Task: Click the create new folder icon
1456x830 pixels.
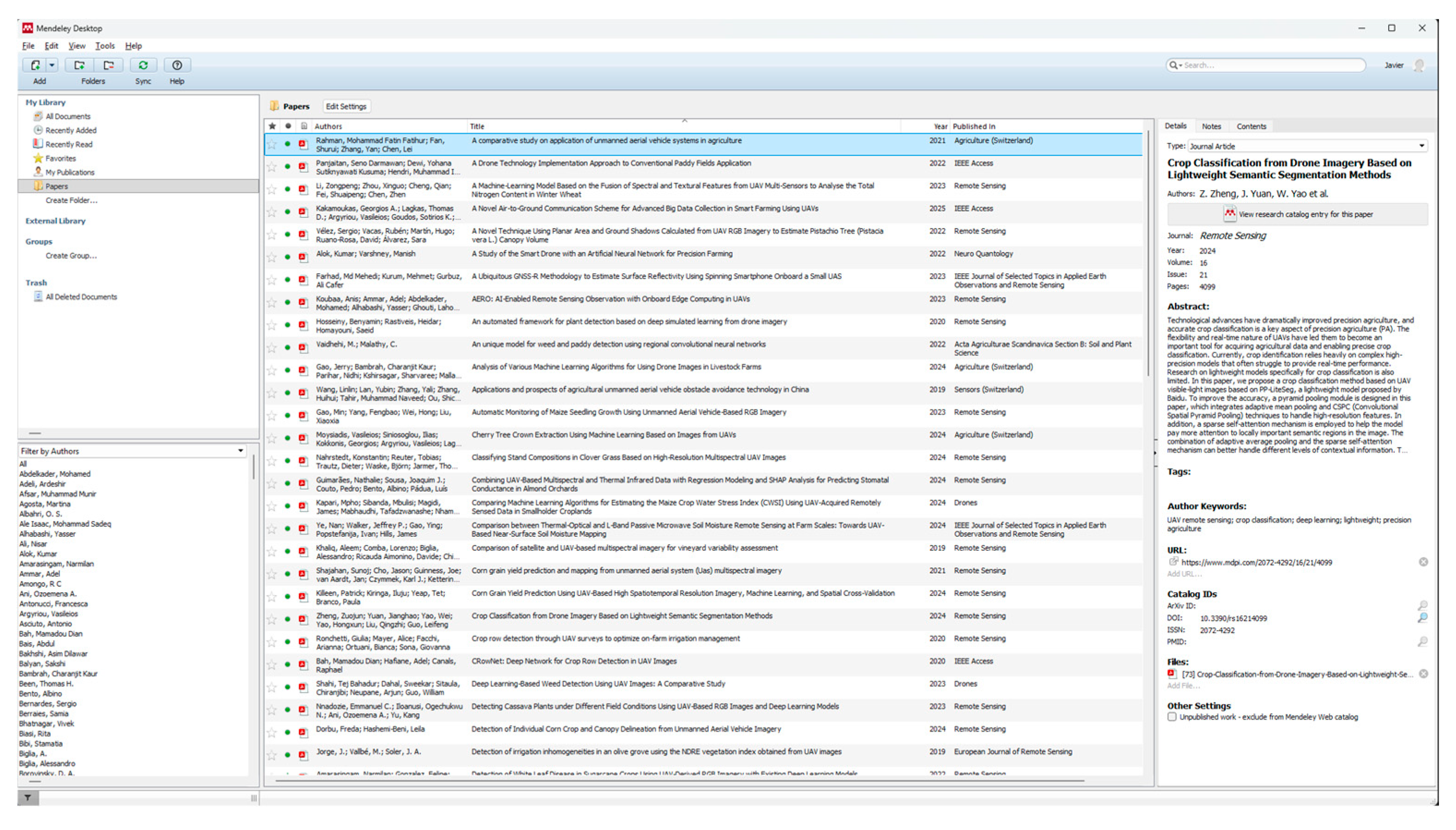Action: point(79,66)
